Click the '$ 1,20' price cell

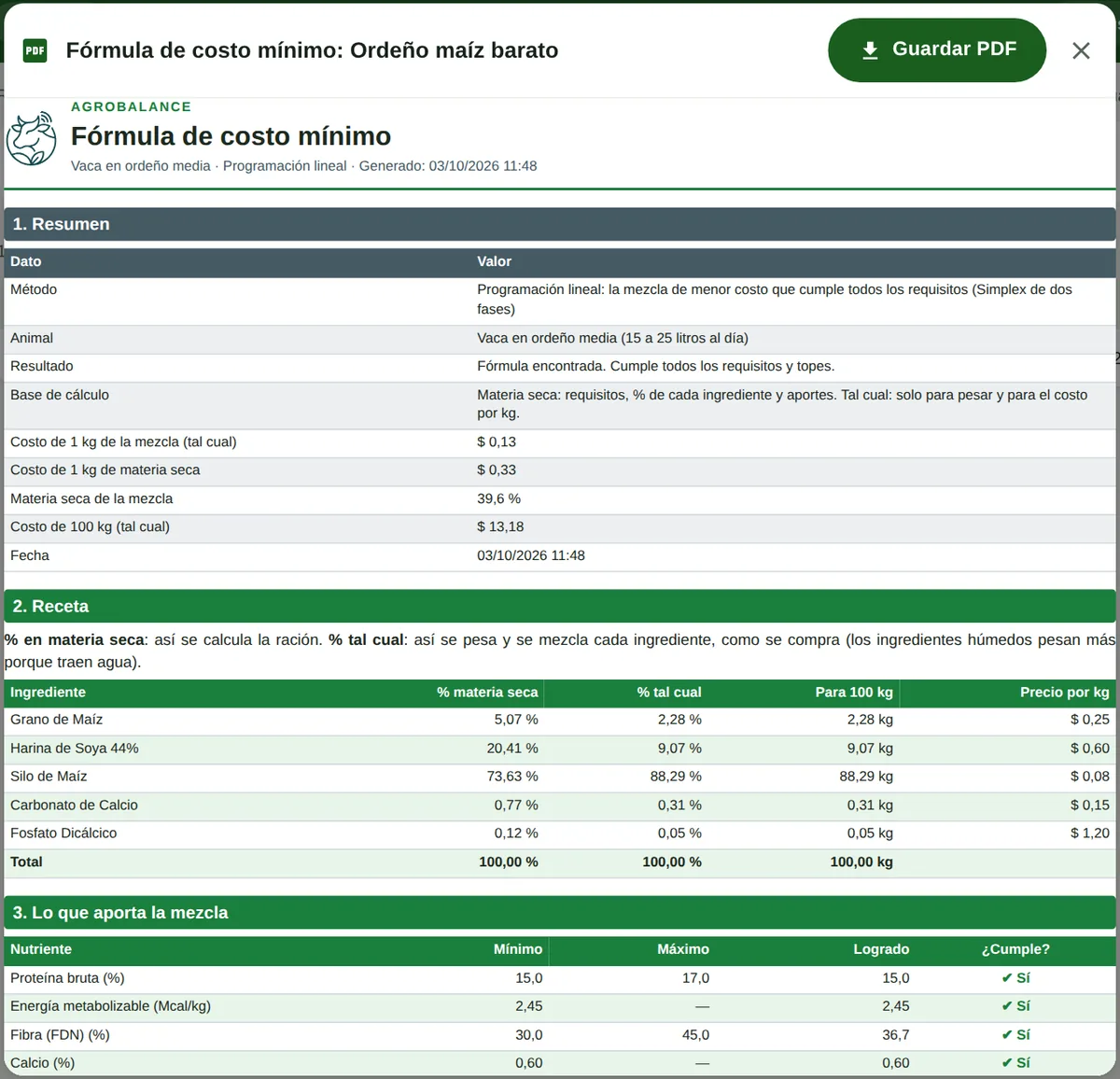click(x=1090, y=833)
